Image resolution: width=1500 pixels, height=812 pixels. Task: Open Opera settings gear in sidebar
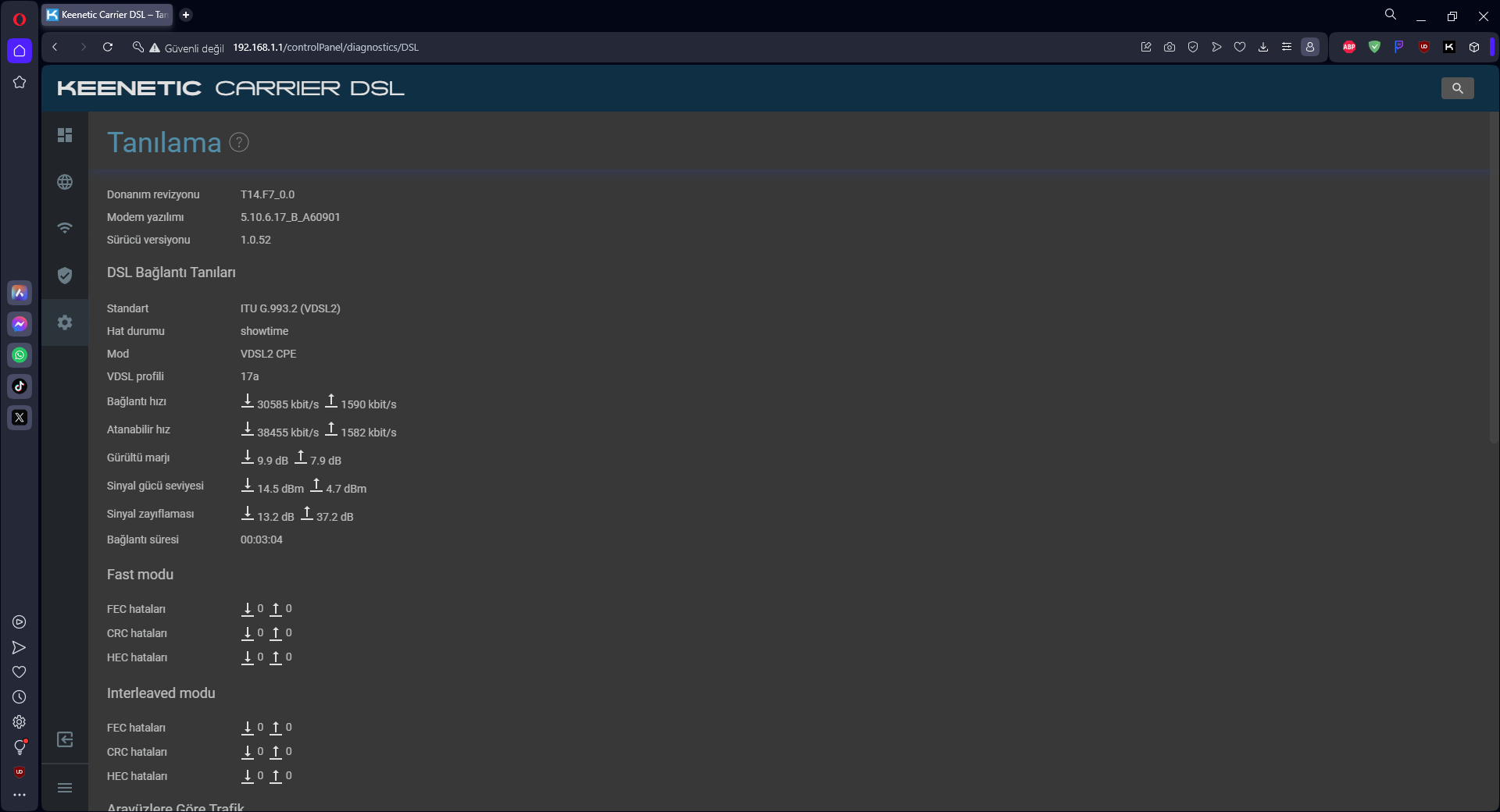pyautogui.click(x=20, y=722)
